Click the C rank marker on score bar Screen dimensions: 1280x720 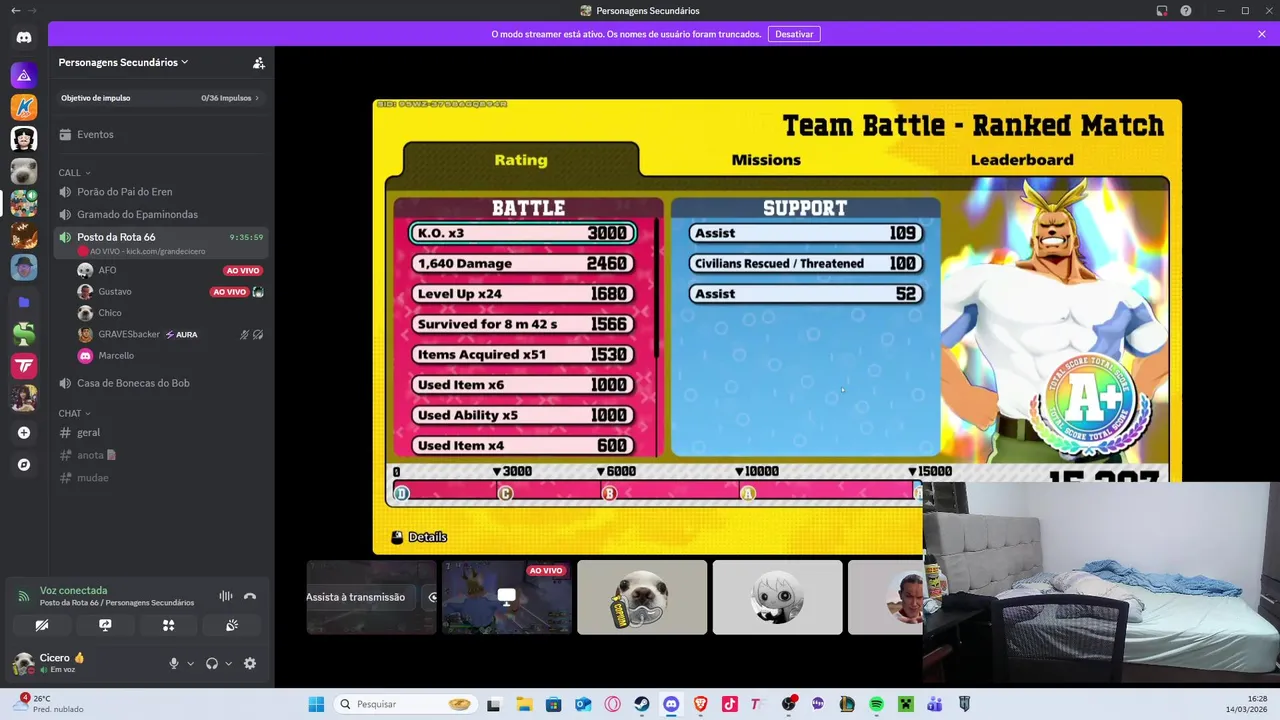pyautogui.click(x=505, y=493)
